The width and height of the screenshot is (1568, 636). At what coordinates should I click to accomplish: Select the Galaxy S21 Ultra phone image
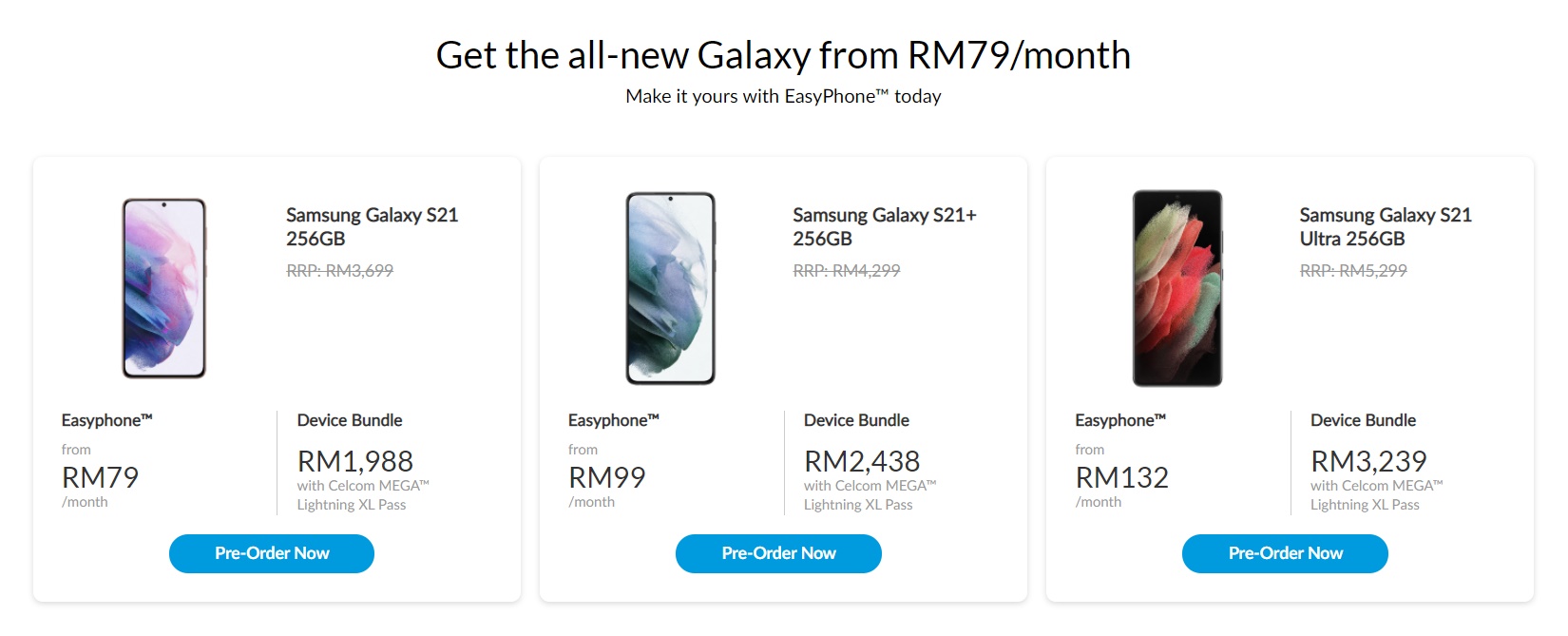click(x=1177, y=288)
